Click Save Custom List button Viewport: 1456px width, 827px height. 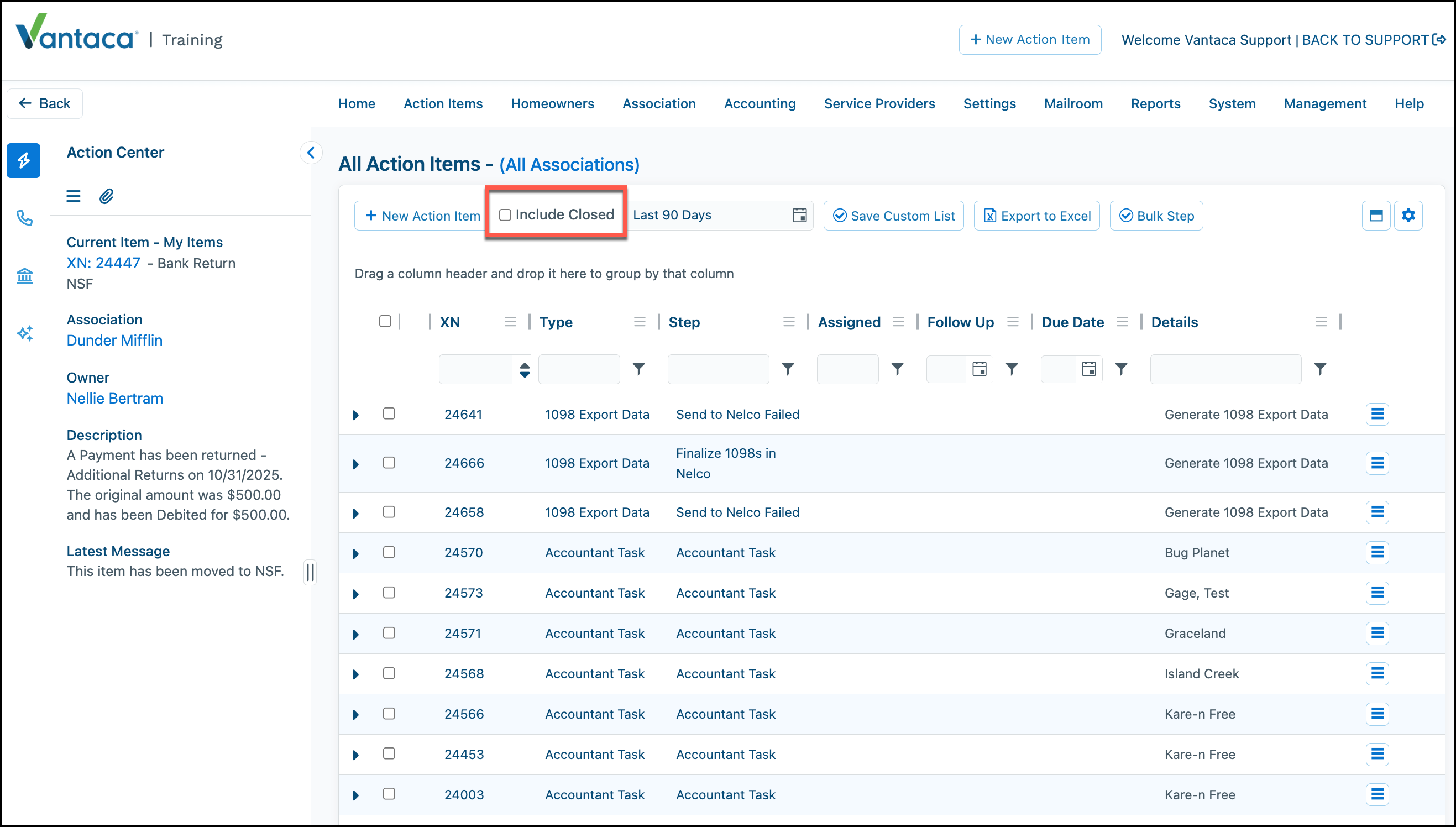pyautogui.click(x=893, y=216)
